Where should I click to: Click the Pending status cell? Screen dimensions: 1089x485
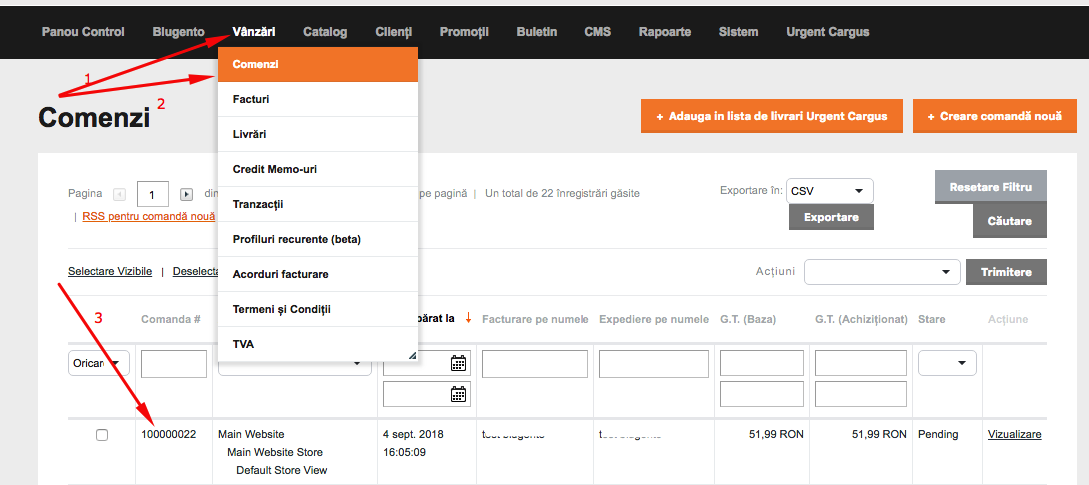(938, 434)
